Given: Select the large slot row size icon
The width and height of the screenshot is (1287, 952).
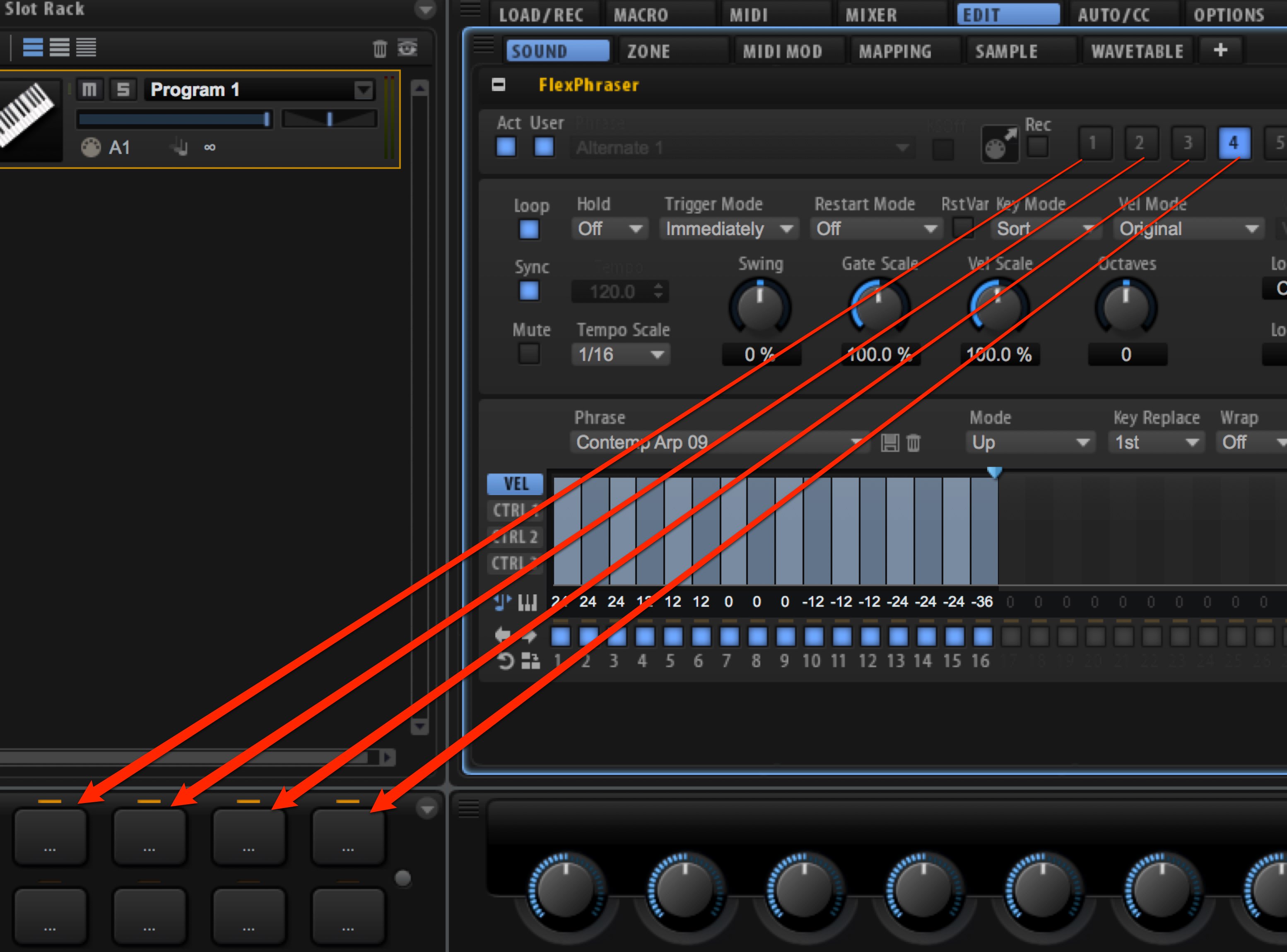Looking at the screenshot, I should (33, 47).
